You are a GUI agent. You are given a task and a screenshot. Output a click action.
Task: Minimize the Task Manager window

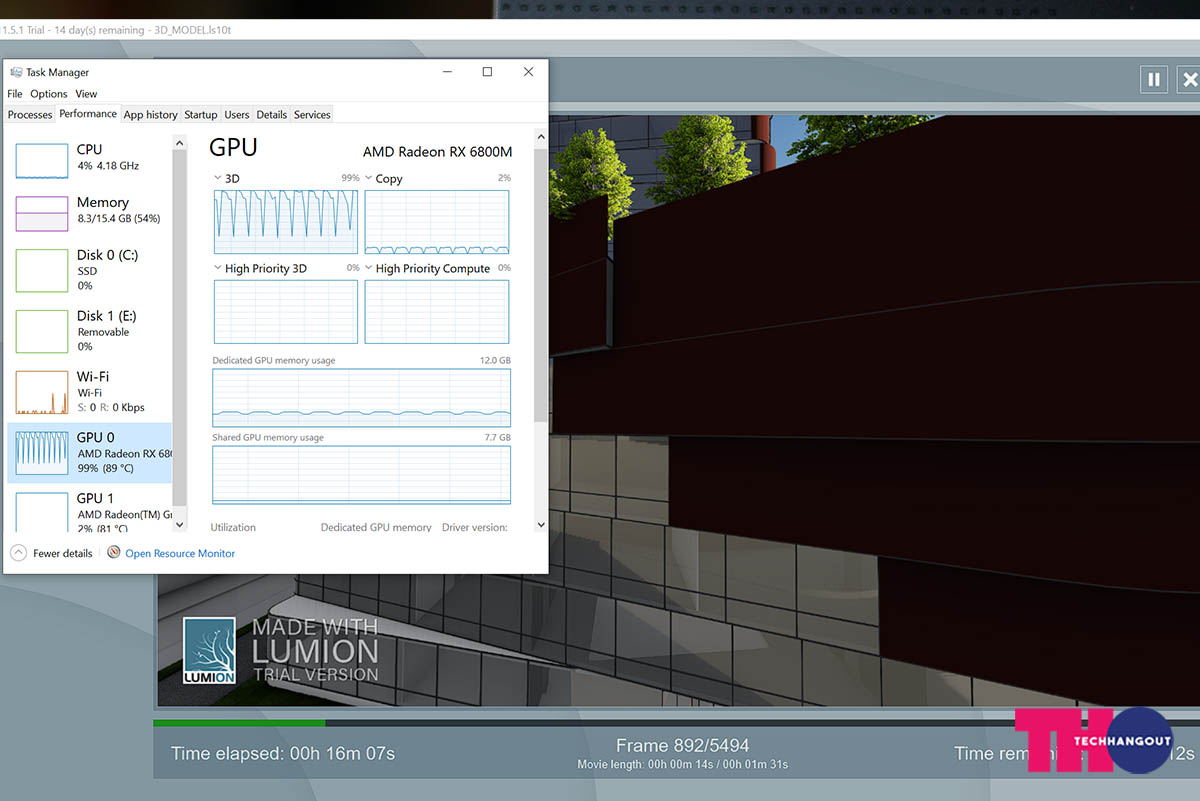[446, 72]
